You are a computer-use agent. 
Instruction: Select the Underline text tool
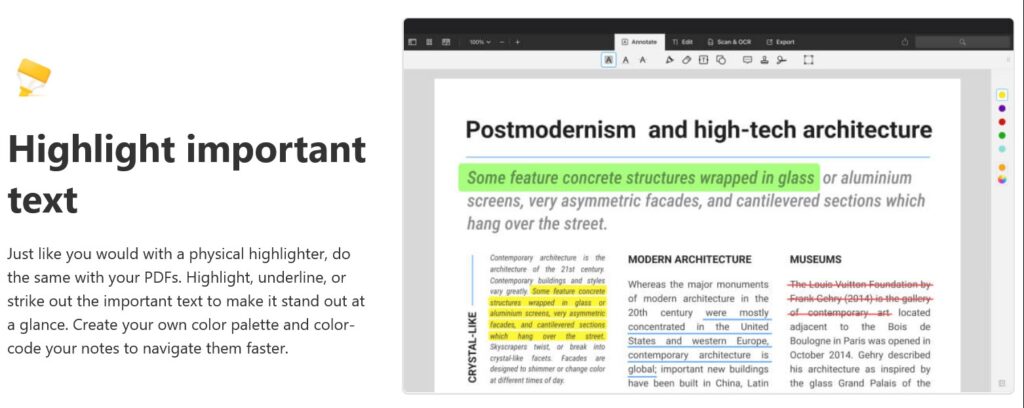point(626,60)
